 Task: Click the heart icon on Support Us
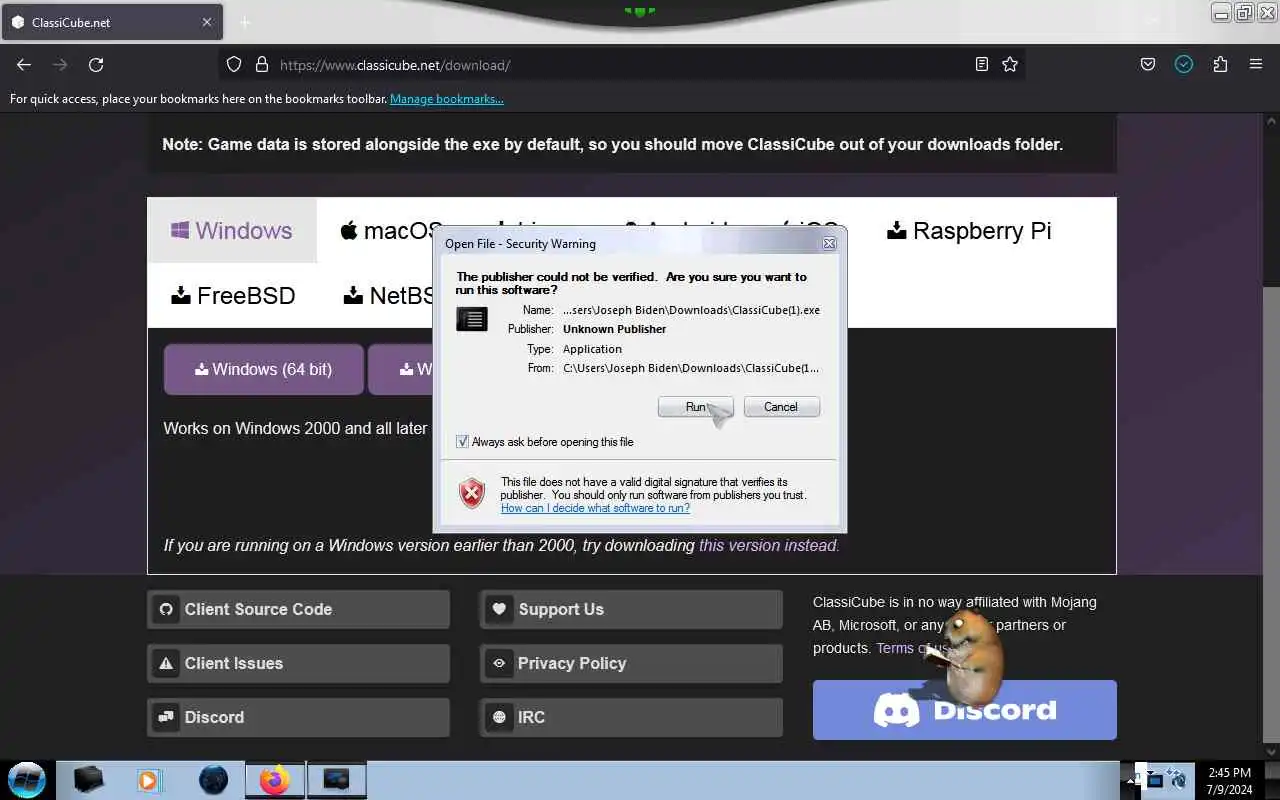[x=499, y=608]
